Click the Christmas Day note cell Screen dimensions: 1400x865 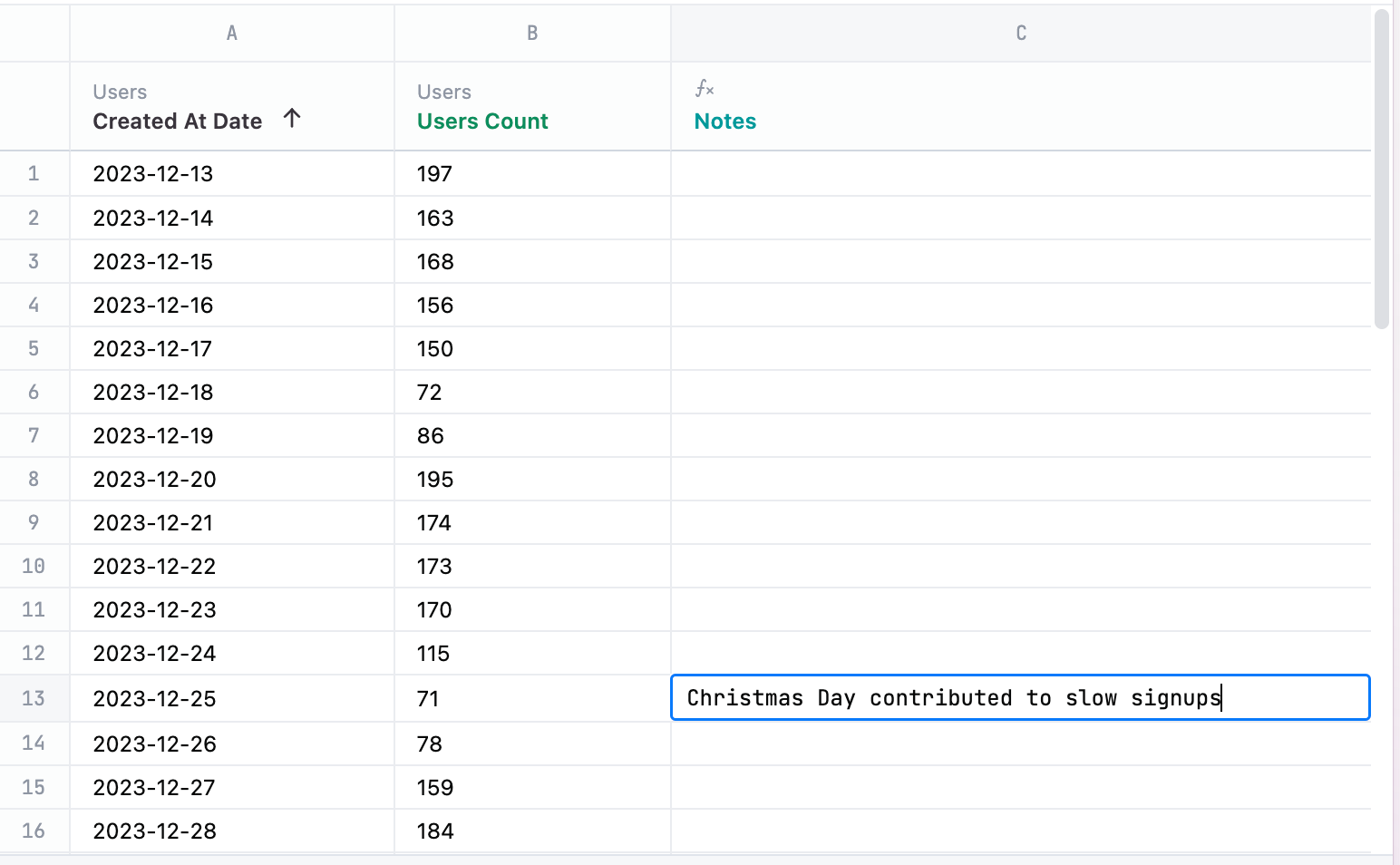pos(1019,698)
